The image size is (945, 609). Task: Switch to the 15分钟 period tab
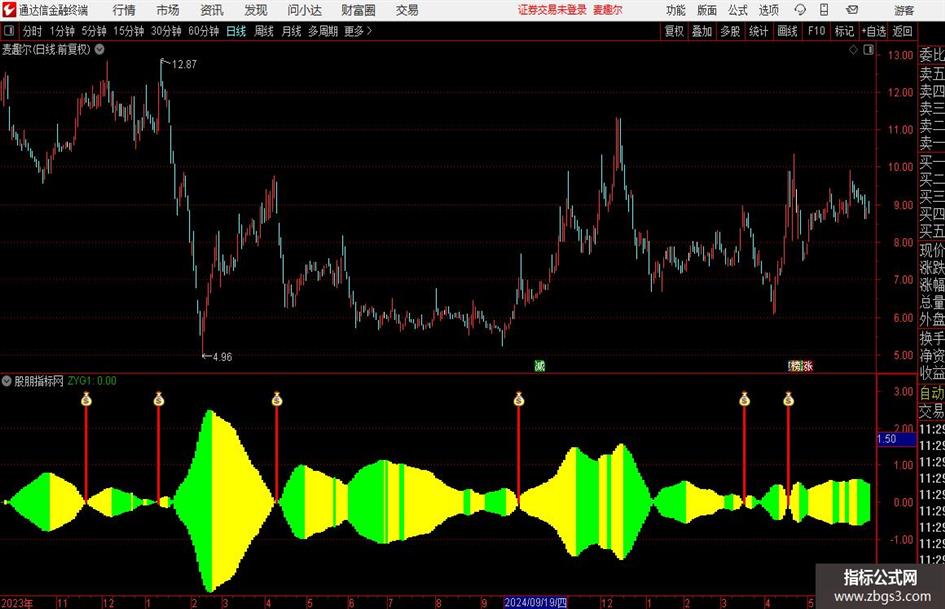tap(129, 31)
